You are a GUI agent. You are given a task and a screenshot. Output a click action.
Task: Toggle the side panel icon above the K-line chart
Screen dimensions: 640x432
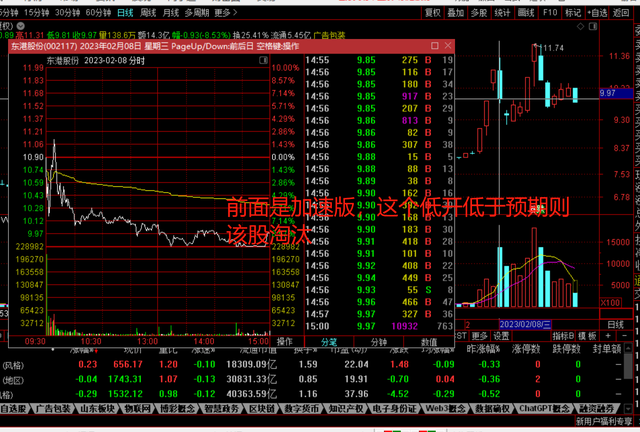593,27
